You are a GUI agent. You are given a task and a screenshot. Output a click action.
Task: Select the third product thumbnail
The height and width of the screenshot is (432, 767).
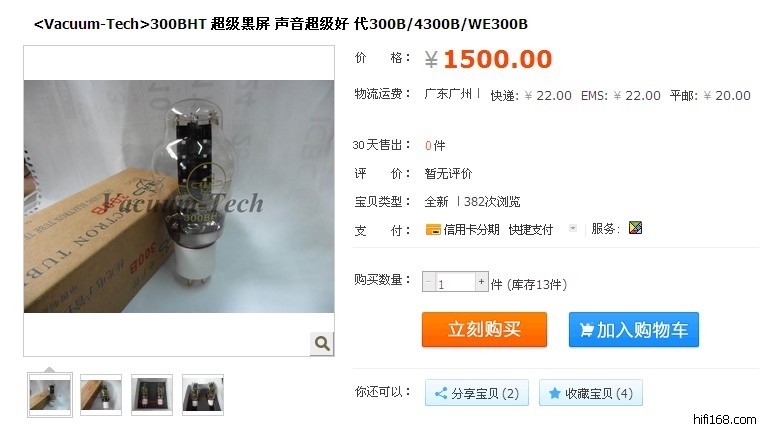[x=152, y=395]
